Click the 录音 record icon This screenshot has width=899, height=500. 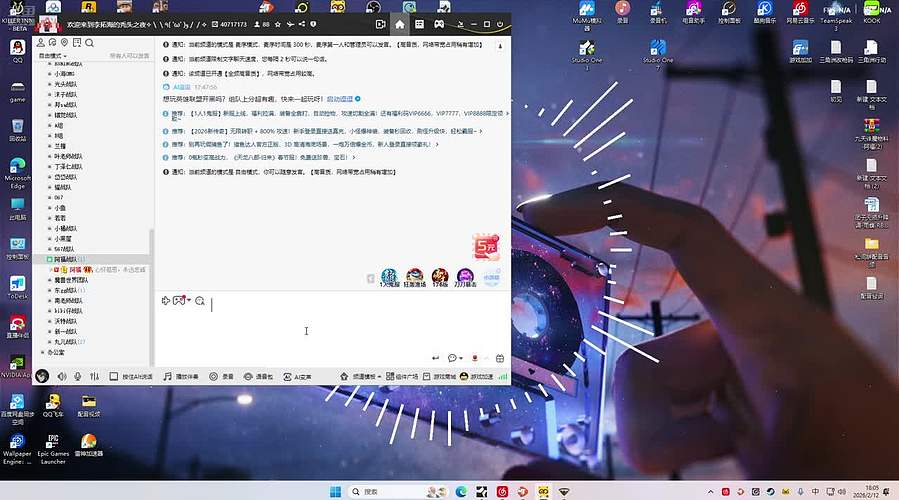coord(221,376)
